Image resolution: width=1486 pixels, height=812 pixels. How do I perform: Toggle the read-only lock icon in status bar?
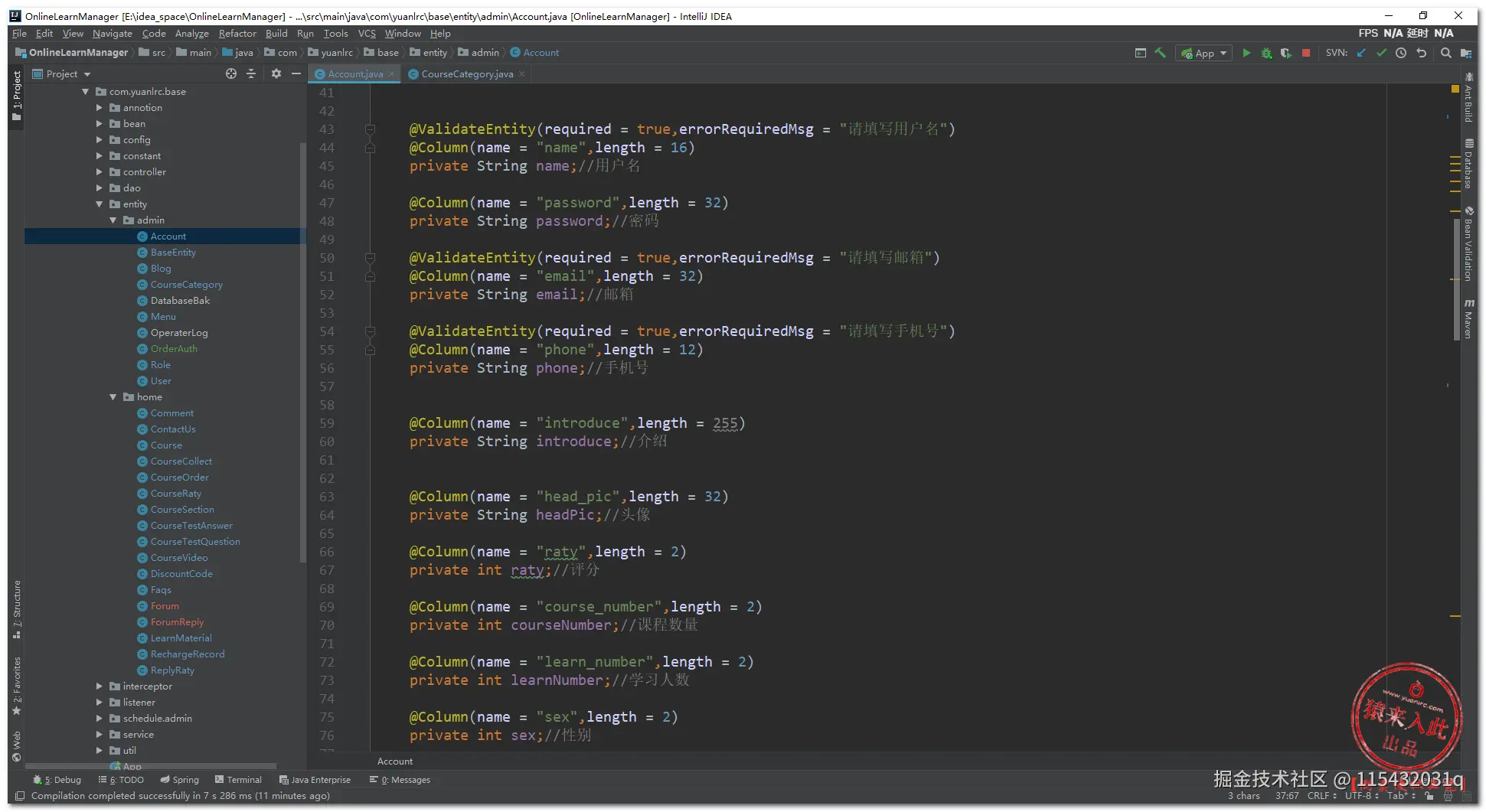pyautogui.click(x=1429, y=796)
